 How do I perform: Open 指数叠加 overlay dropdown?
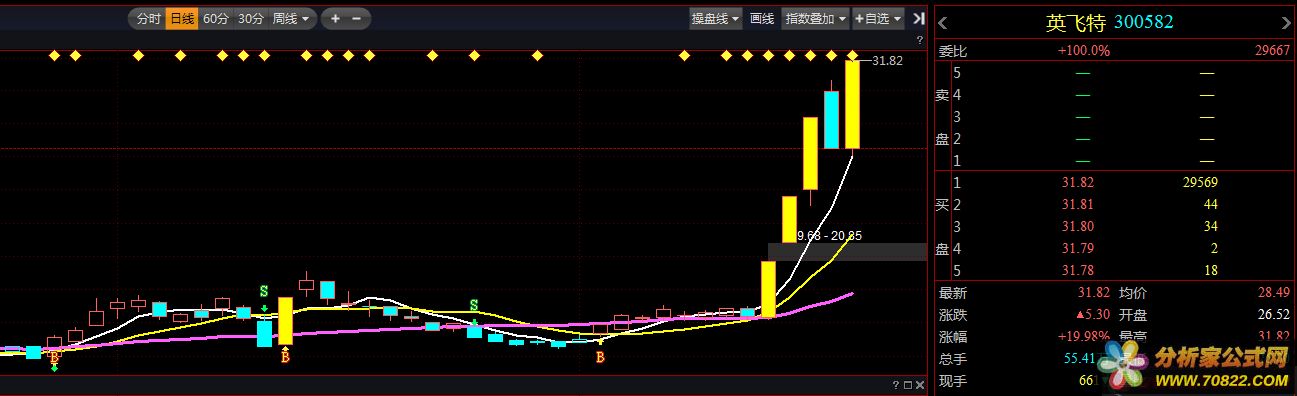point(815,18)
